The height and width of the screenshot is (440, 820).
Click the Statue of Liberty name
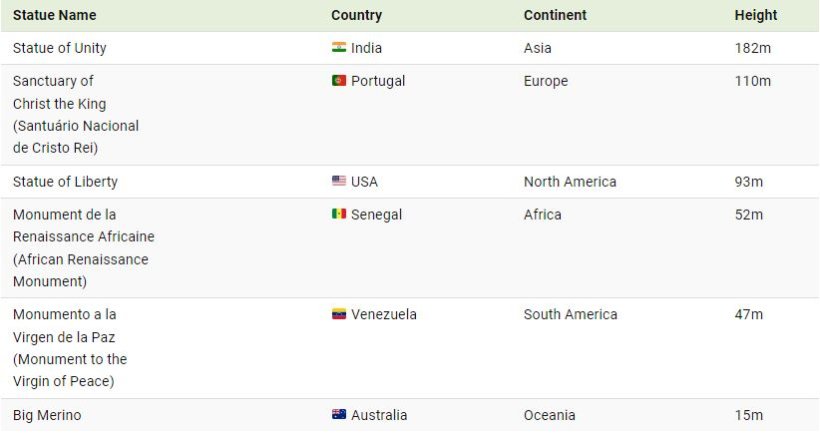tap(65, 182)
